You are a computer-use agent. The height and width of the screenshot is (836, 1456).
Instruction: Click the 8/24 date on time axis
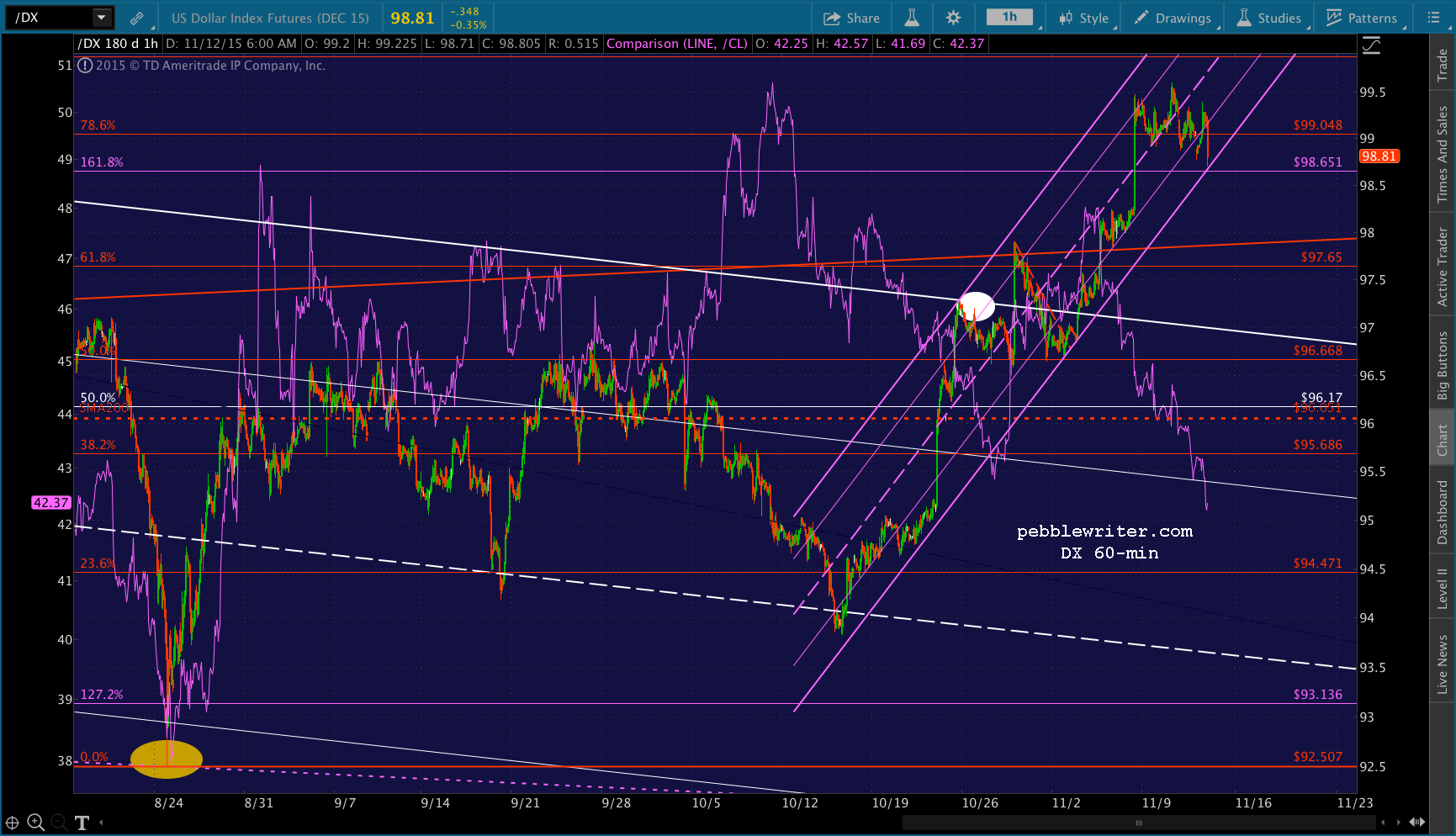tap(169, 803)
